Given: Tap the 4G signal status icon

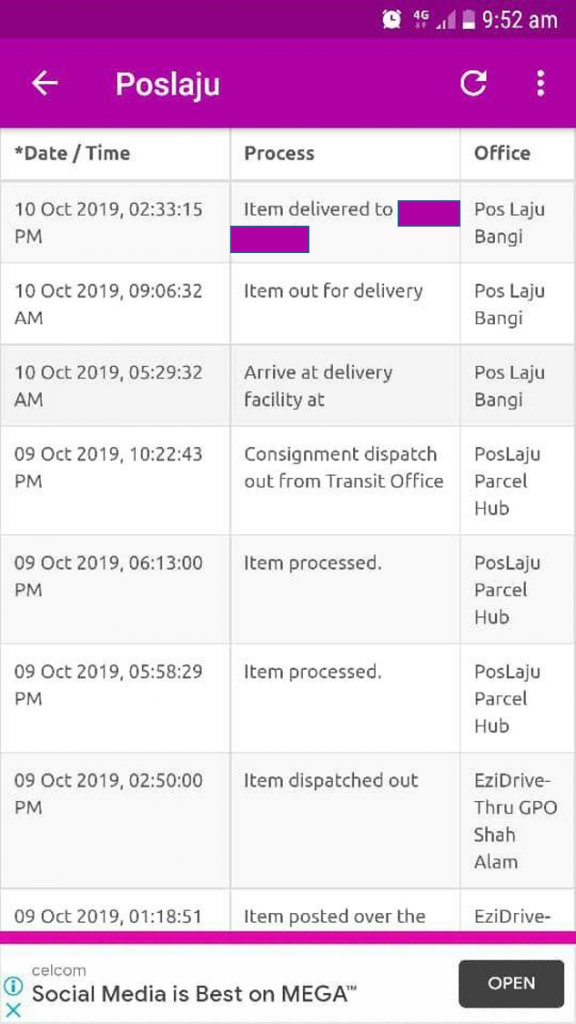Looking at the screenshot, I should (x=421, y=20).
